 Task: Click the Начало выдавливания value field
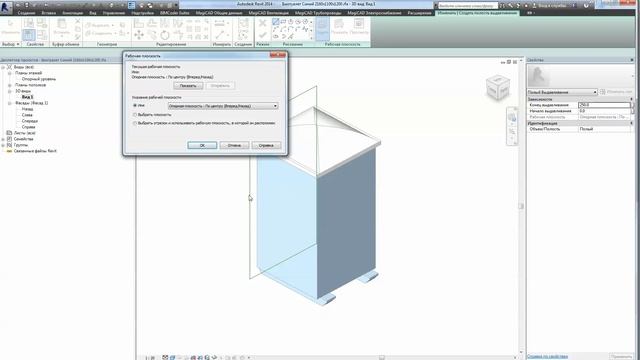604,111
